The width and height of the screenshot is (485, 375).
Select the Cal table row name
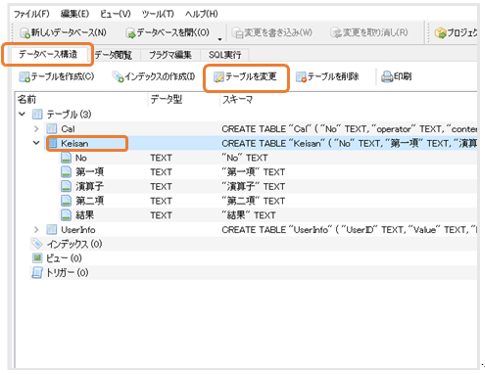click(x=68, y=129)
